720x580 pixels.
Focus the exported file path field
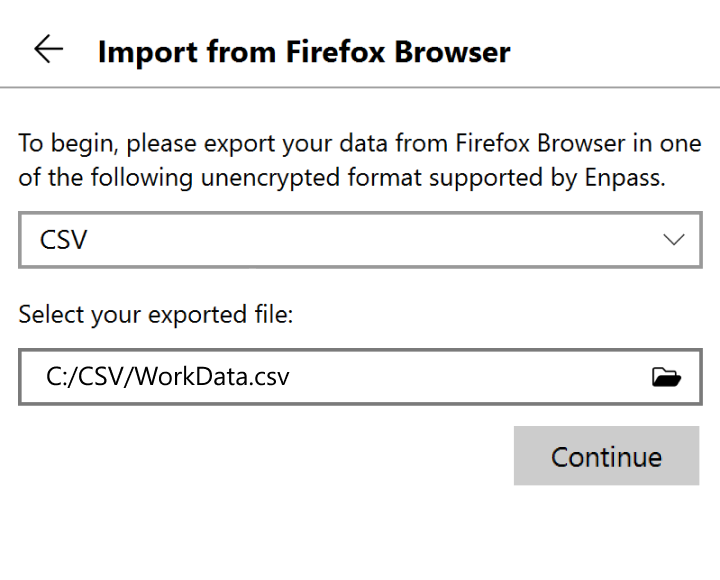[x=360, y=377]
